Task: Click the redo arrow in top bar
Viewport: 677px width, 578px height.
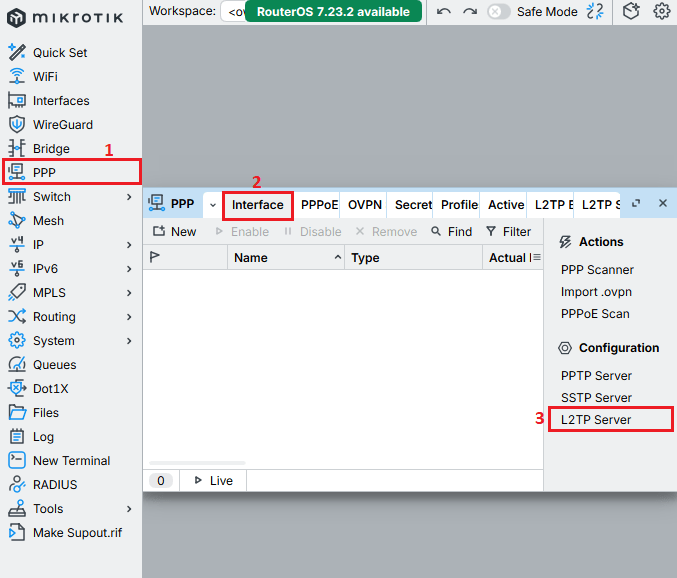Action: (x=470, y=12)
